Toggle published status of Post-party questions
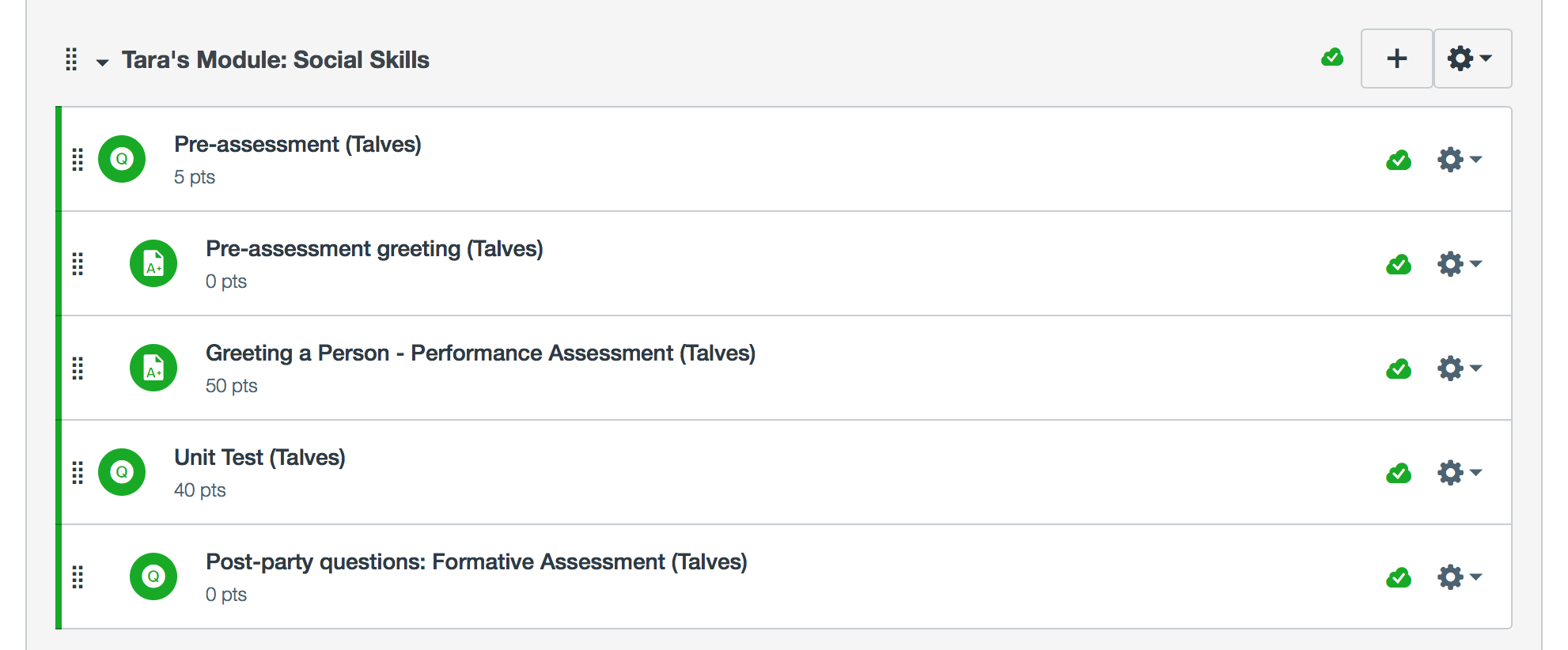 1399,578
